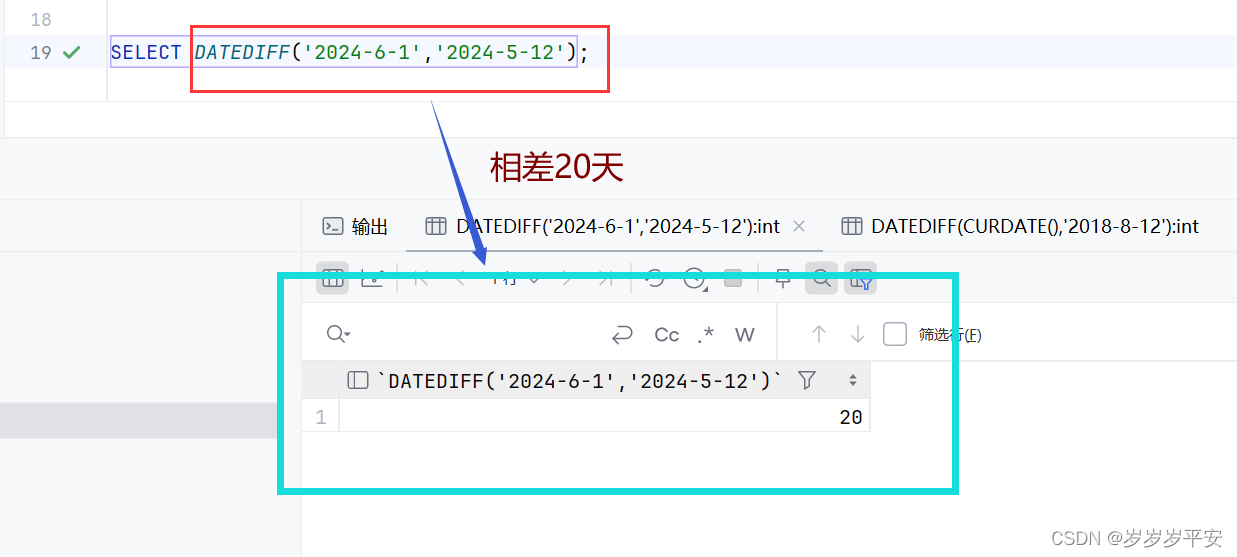Viewport: 1237px width, 557px height.
Task: Pin the current result tab
Action: pyautogui.click(x=784, y=279)
